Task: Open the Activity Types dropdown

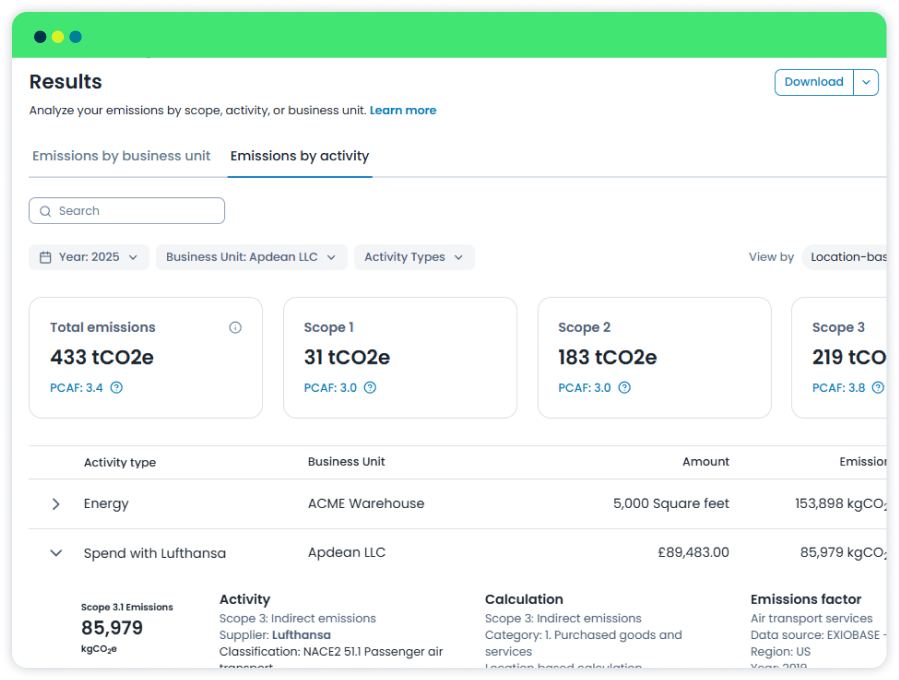Action: (x=414, y=257)
